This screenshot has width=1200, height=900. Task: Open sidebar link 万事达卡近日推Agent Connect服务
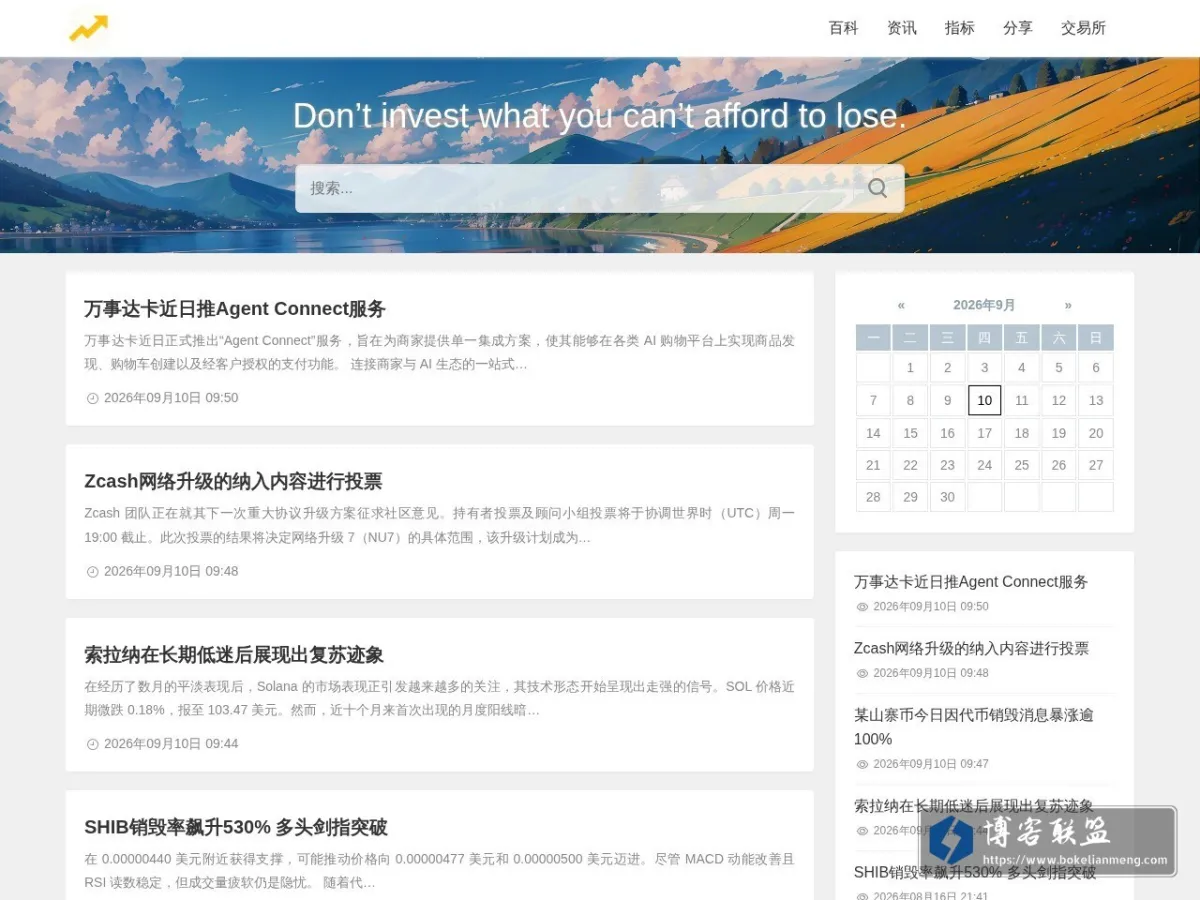point(971,582)
